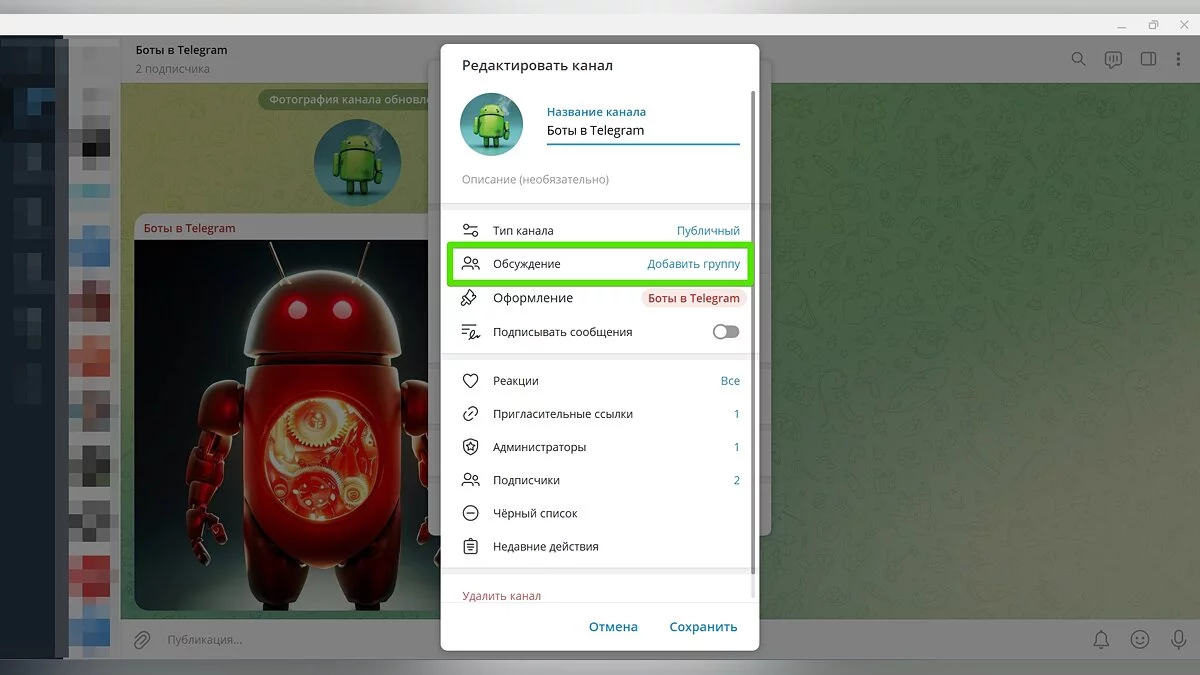This screenshot has height=675, width=1200.
Task: Click the Все reactions value
Action: coord(730,381)
